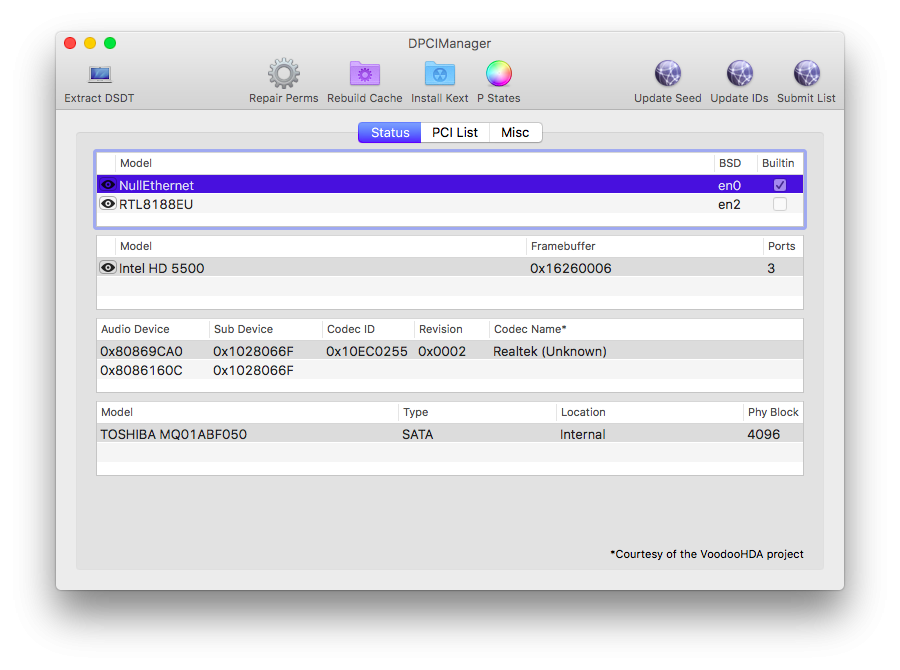Image resolution: width=900 pixels, height=670 pixels.
Task: Click the BSD column header
Action: coord(735,163)
